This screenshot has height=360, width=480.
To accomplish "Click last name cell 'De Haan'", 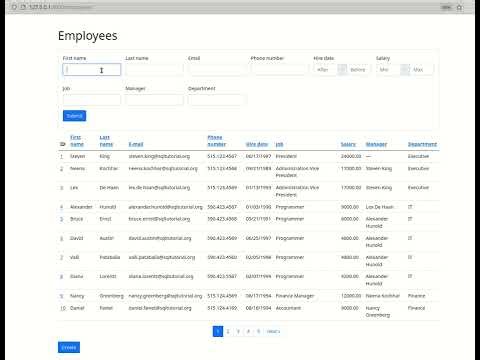I will 109,188.
